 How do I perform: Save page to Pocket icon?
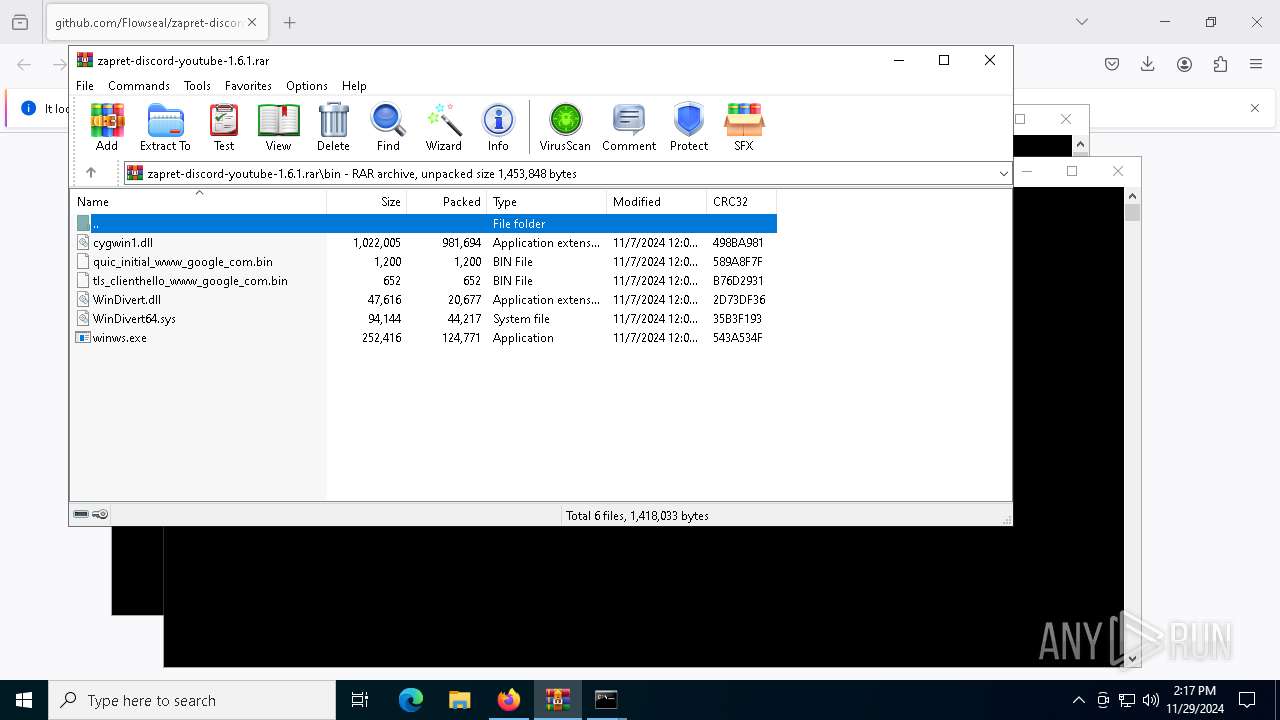[1112, 64]
